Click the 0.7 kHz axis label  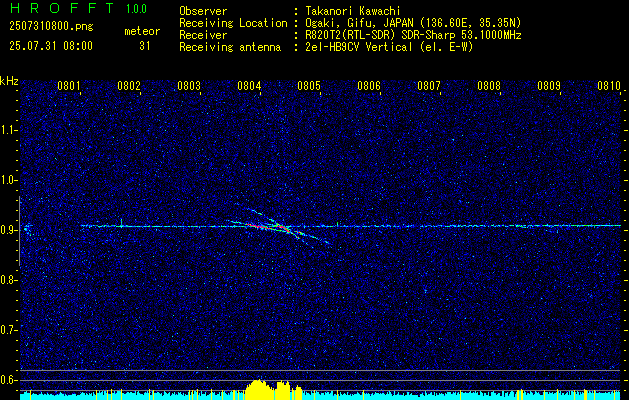(8, 330)
